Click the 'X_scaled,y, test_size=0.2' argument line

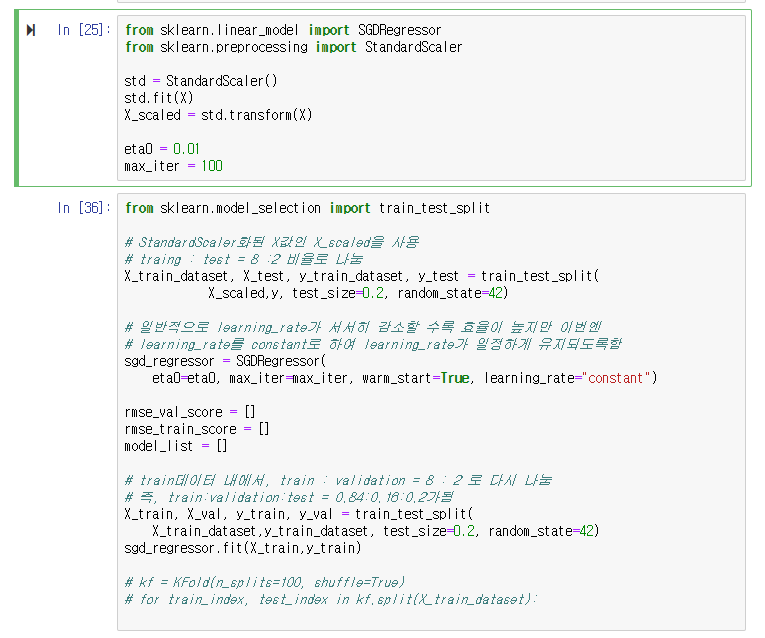[x=358, y=294]
